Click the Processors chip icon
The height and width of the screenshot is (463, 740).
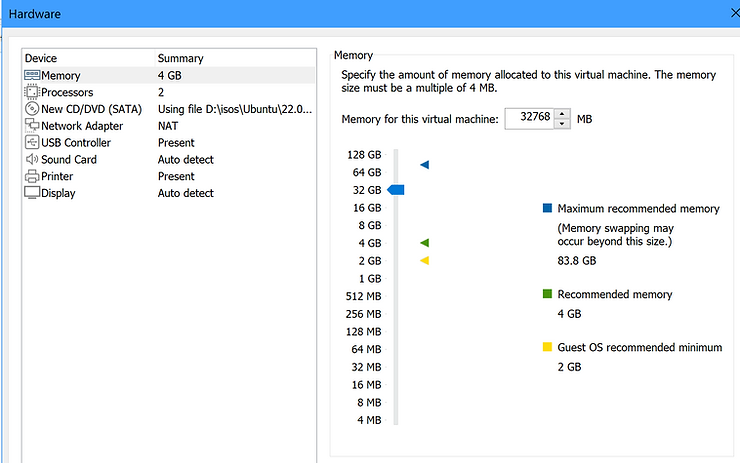31,92
